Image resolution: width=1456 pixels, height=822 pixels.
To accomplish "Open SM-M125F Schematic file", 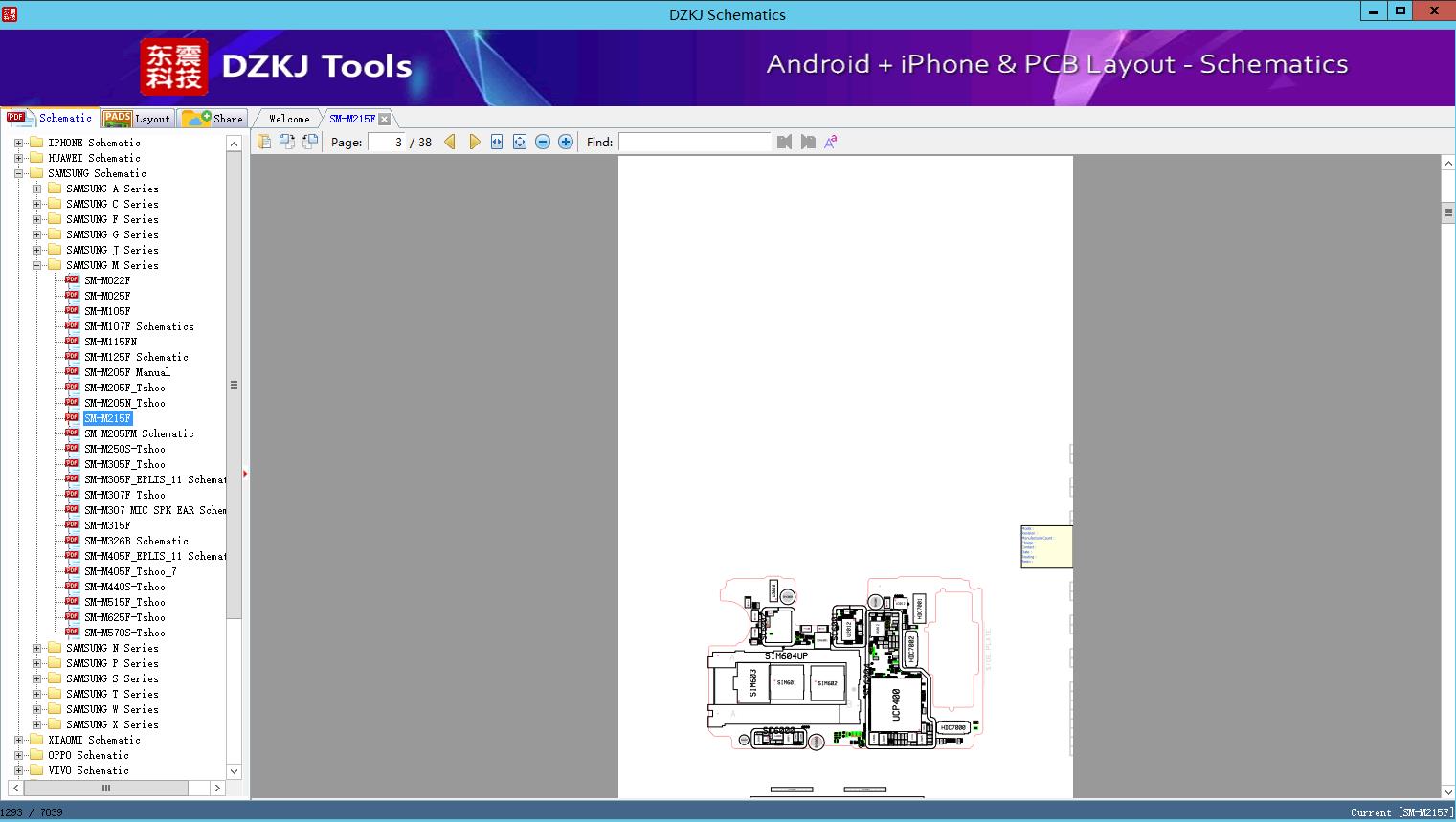I will (136, 357).
